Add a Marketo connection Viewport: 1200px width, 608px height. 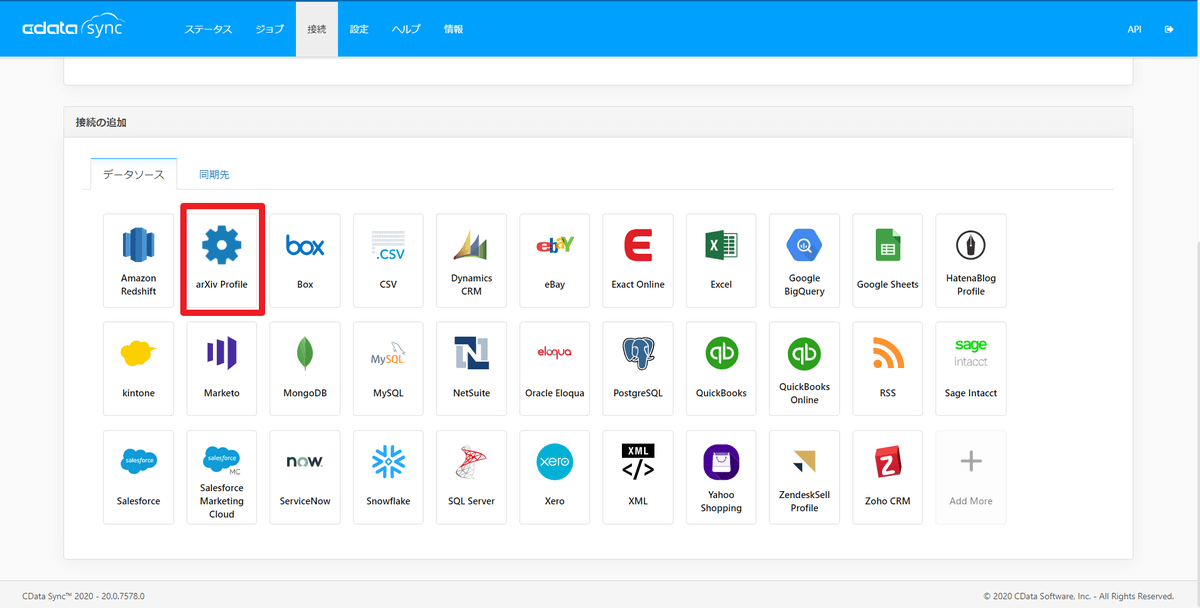pos(221,368)
